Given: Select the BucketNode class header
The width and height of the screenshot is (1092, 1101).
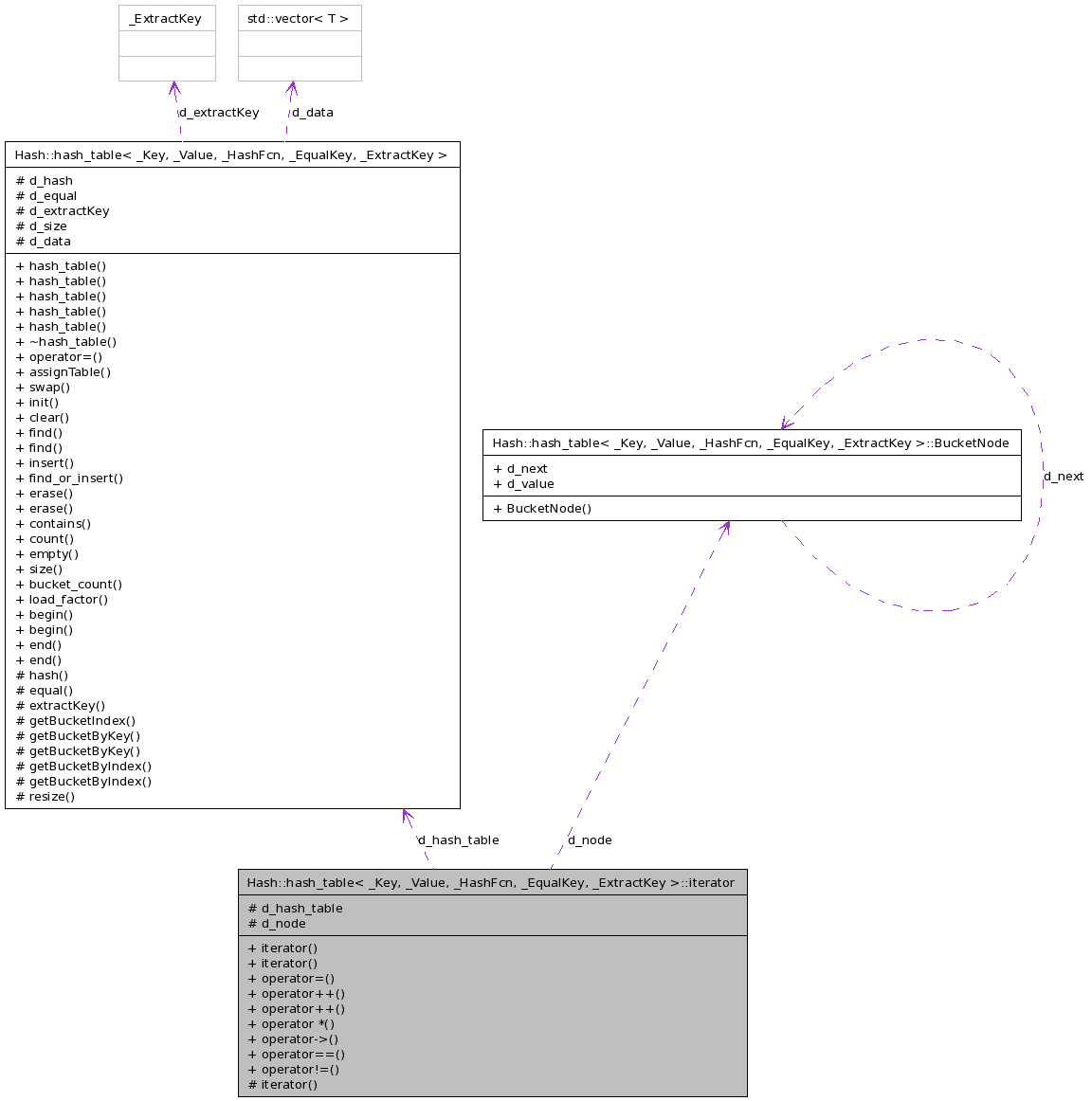Looking at the screenshot, I should click(751, 443).
